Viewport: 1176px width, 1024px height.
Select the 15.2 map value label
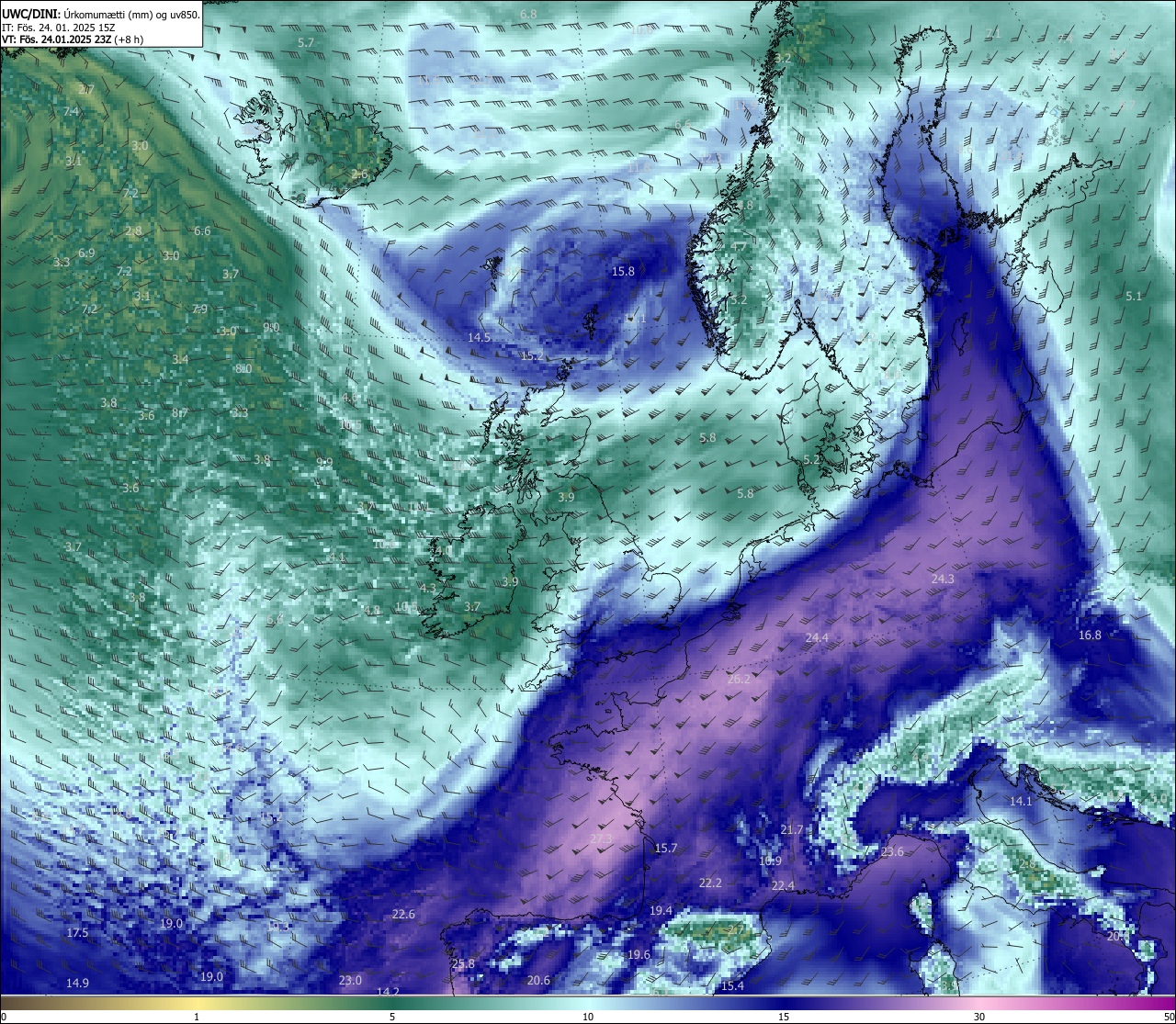[532, 355]
